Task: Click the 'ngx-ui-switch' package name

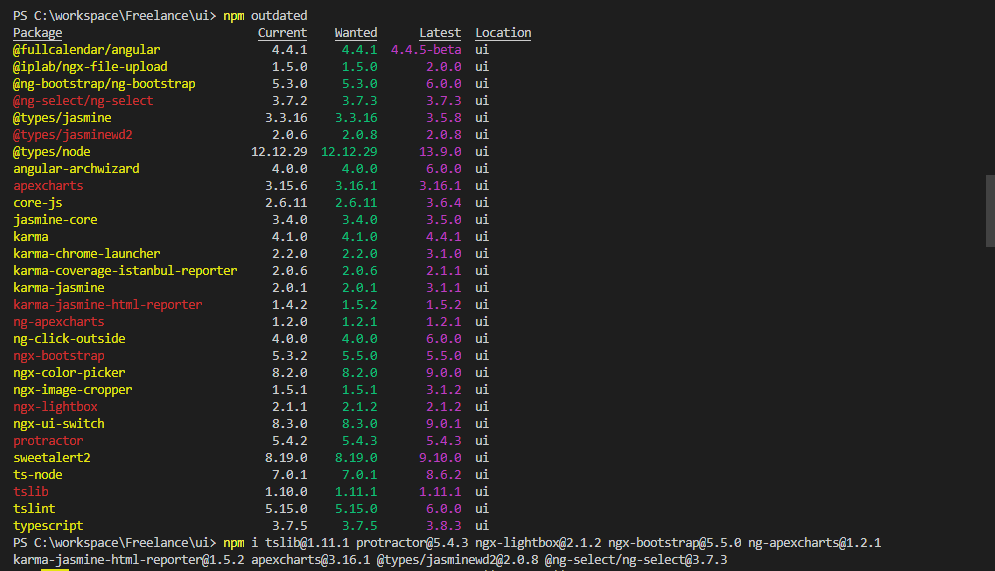Action: (58, 424)
